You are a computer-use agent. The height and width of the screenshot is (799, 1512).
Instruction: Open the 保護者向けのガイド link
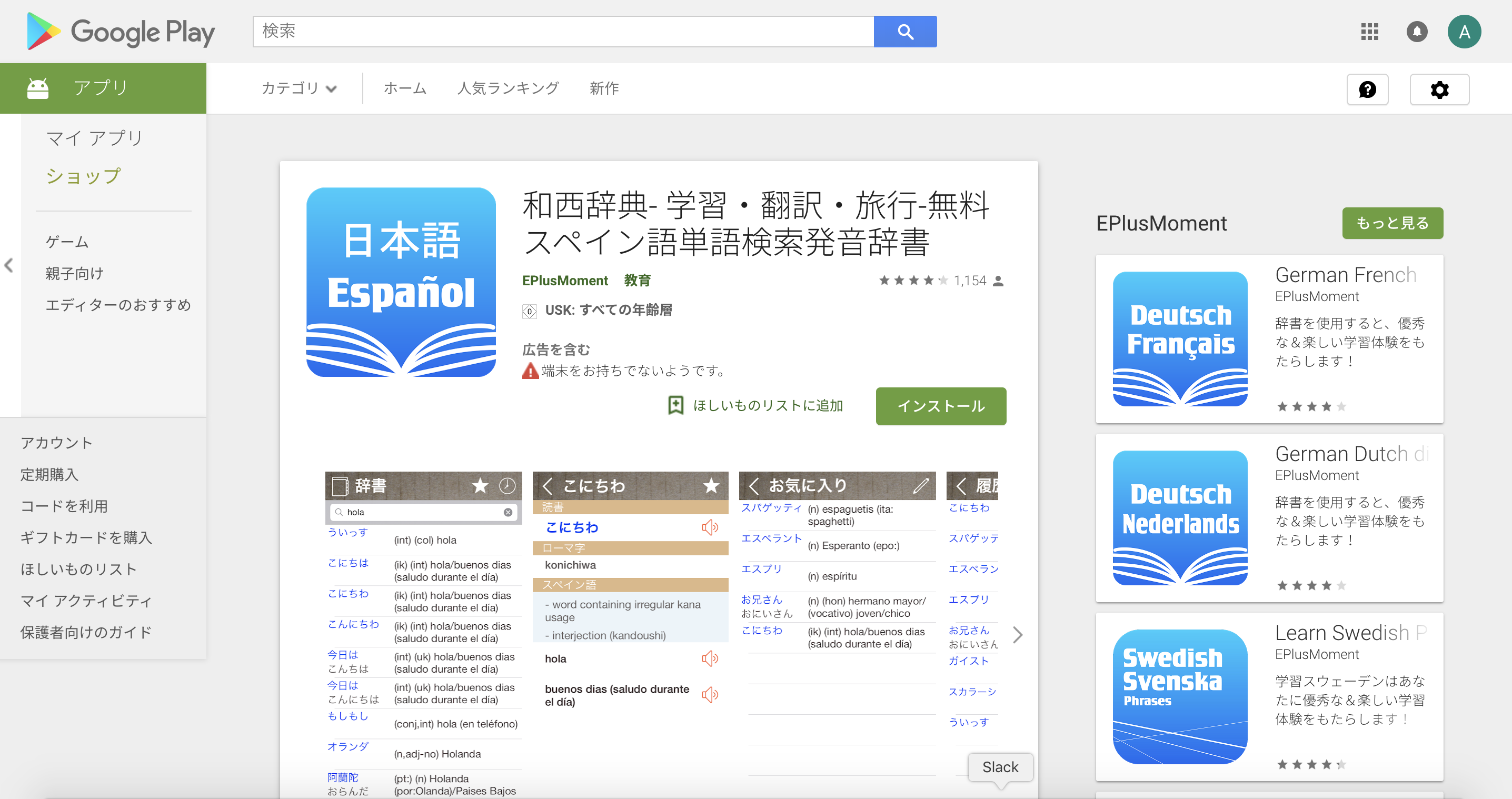click(86, 632)
